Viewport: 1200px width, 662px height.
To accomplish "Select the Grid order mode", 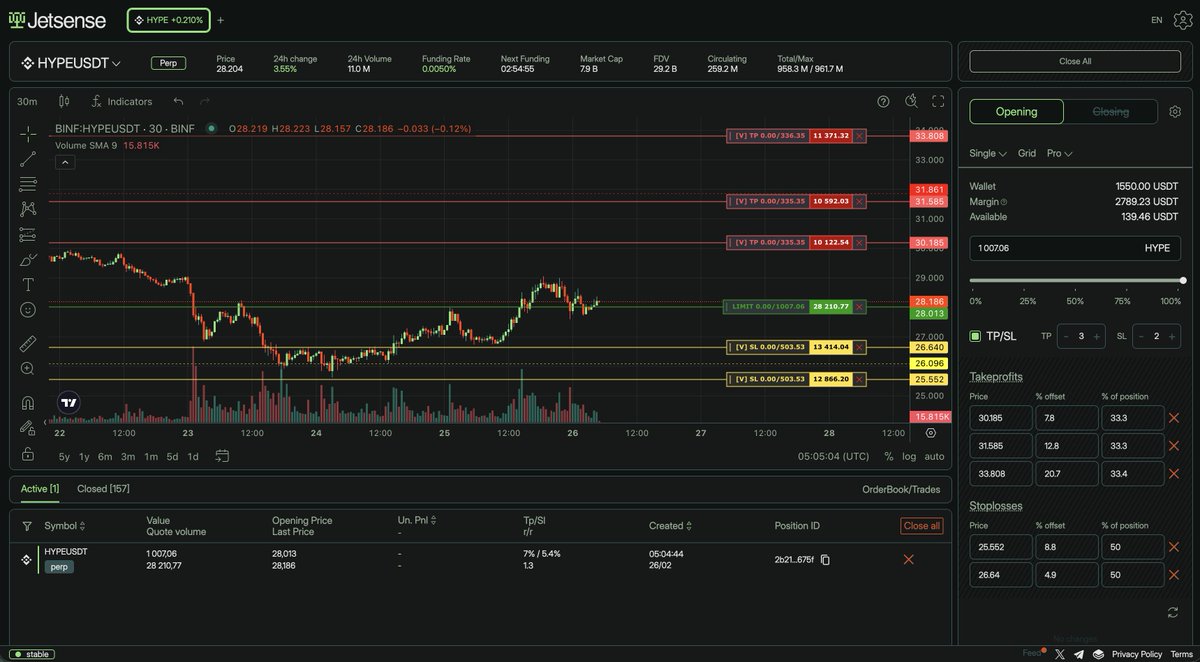I will tap(1027, 154).
